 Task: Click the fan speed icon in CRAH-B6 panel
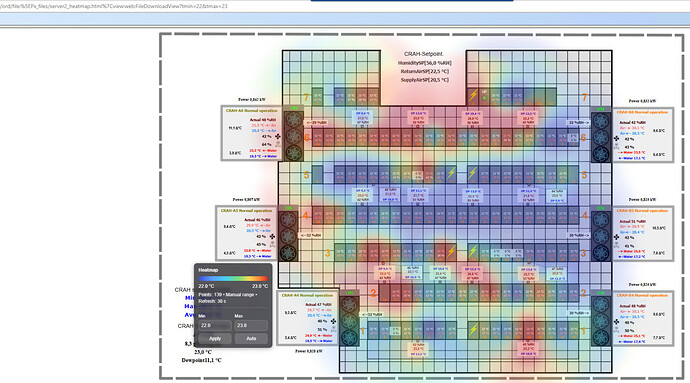pos(617,139)
